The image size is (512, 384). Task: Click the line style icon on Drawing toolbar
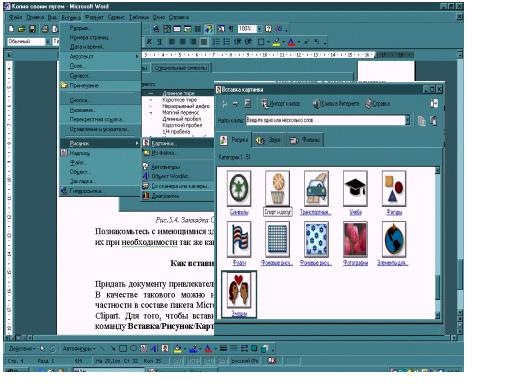coord(223,349)
